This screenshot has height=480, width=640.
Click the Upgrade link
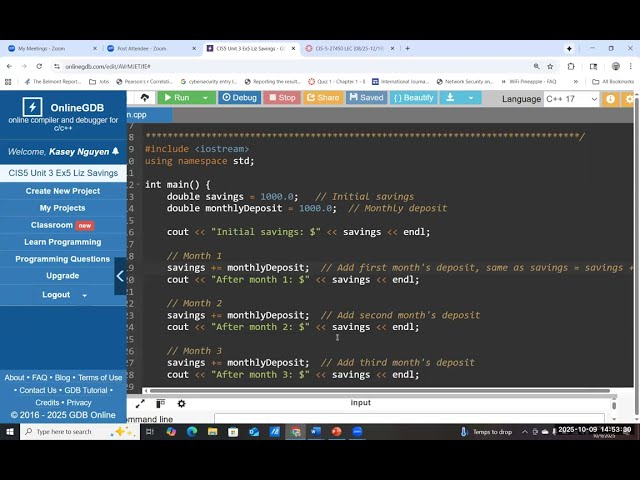63,276
